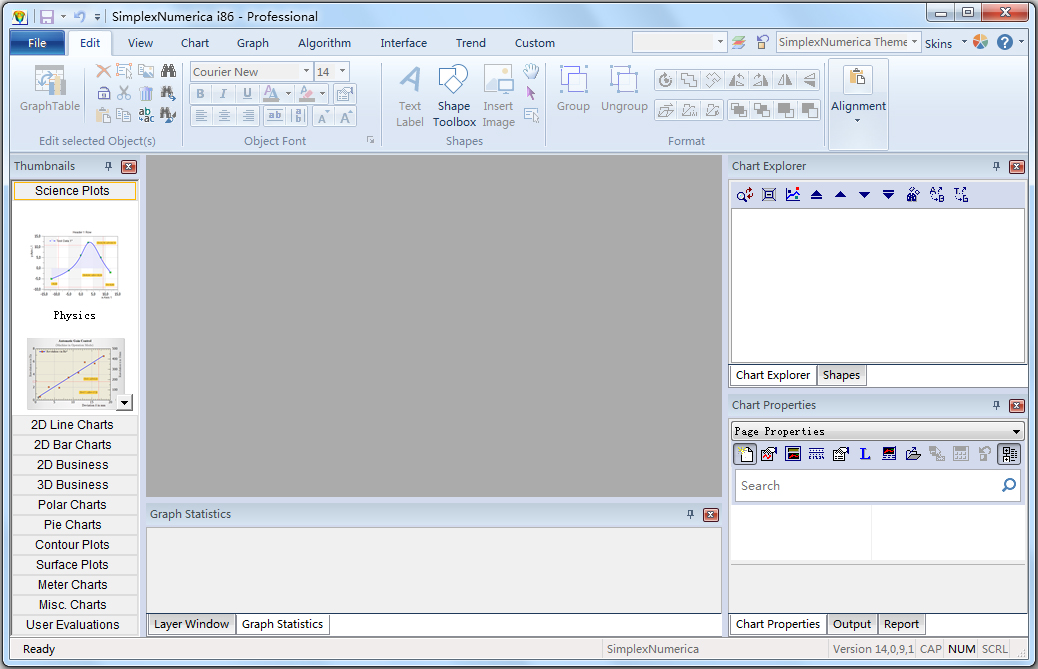The image size is (1038, 669).
Task: Switch to the Layer Window tab
Action: pos(191,624)
